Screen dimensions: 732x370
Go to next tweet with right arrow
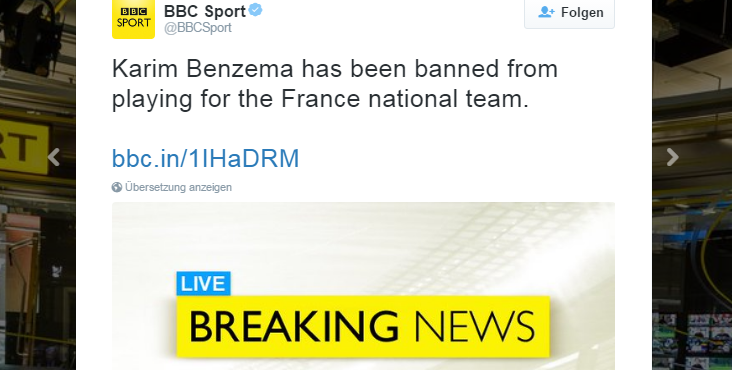click(672, 157)
